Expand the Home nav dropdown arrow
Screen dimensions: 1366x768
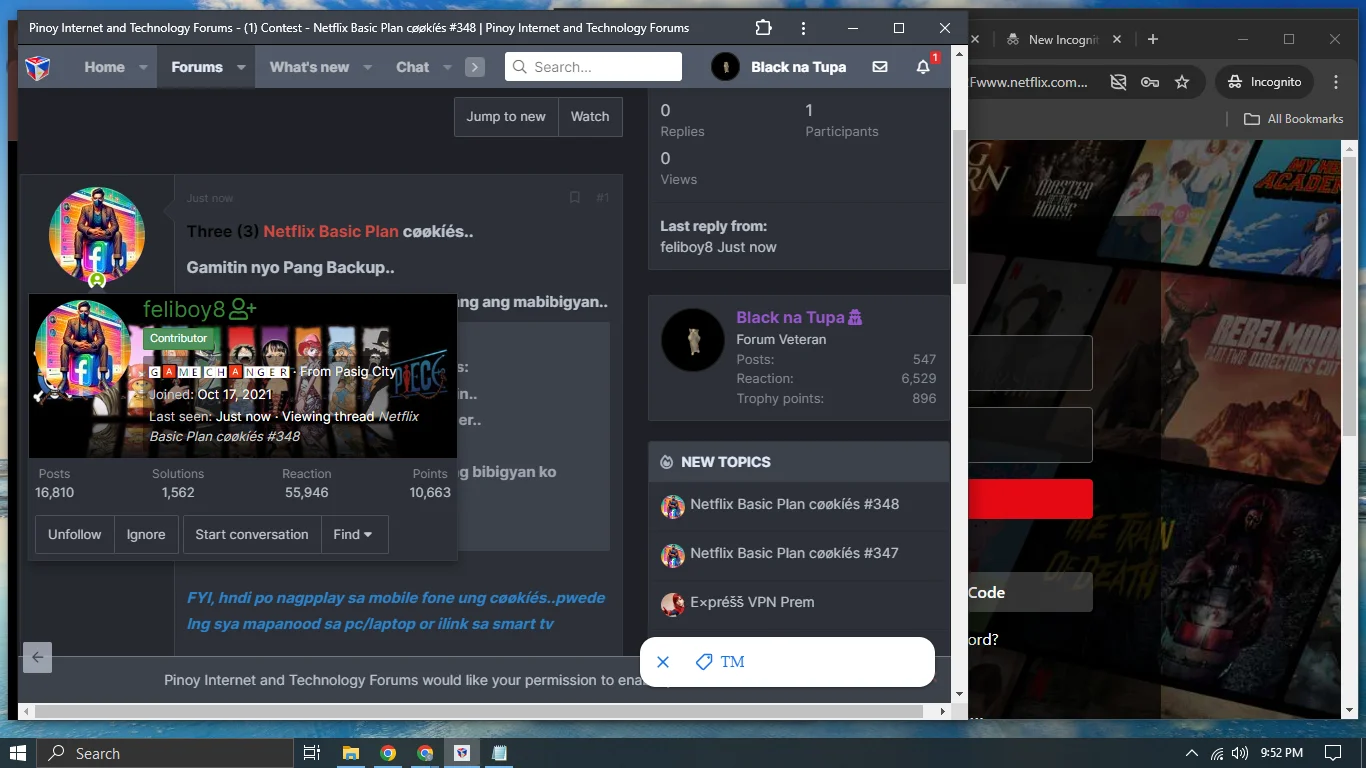tap(143, 67)
